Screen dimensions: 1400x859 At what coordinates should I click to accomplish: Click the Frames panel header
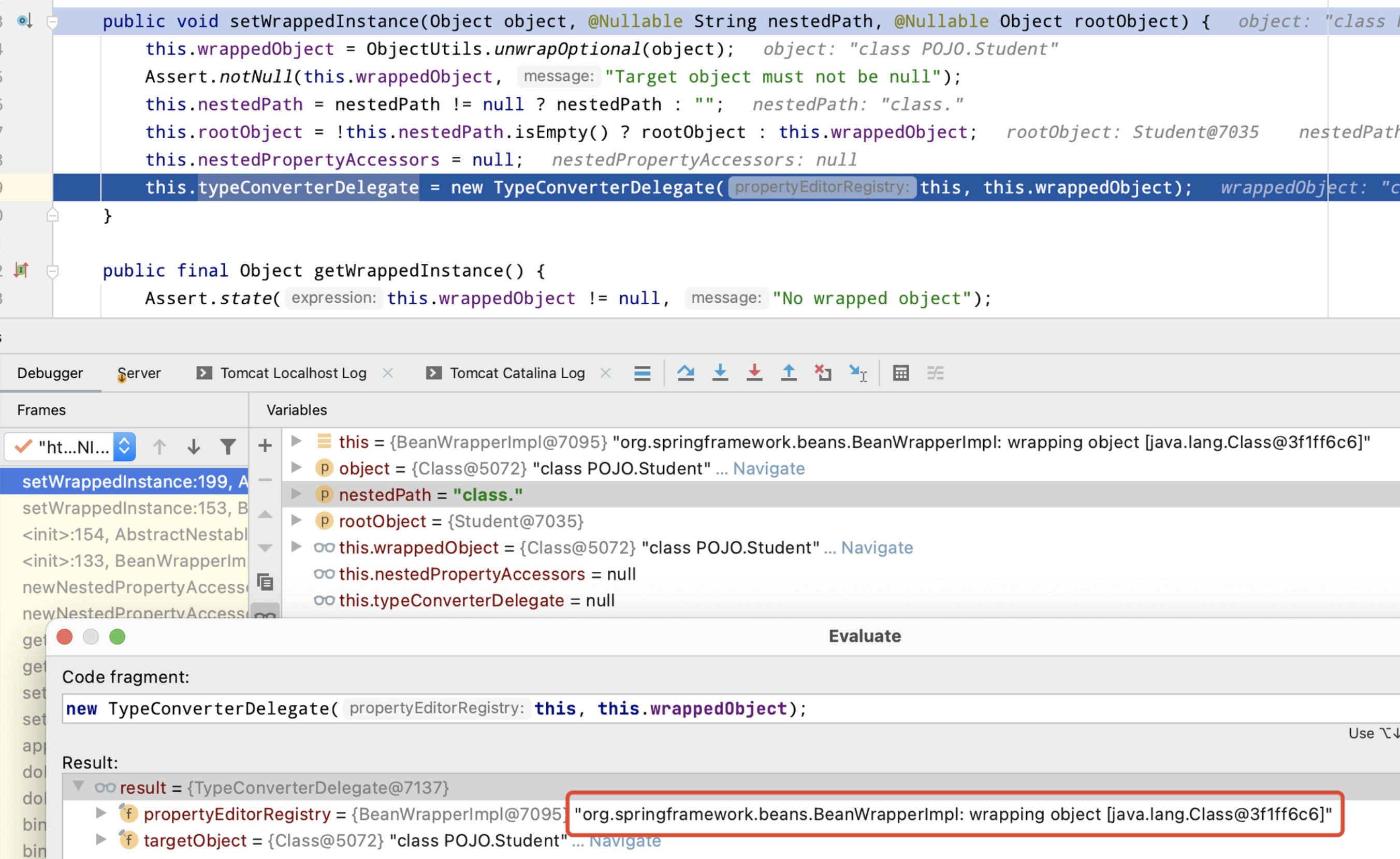pos(41,410)
